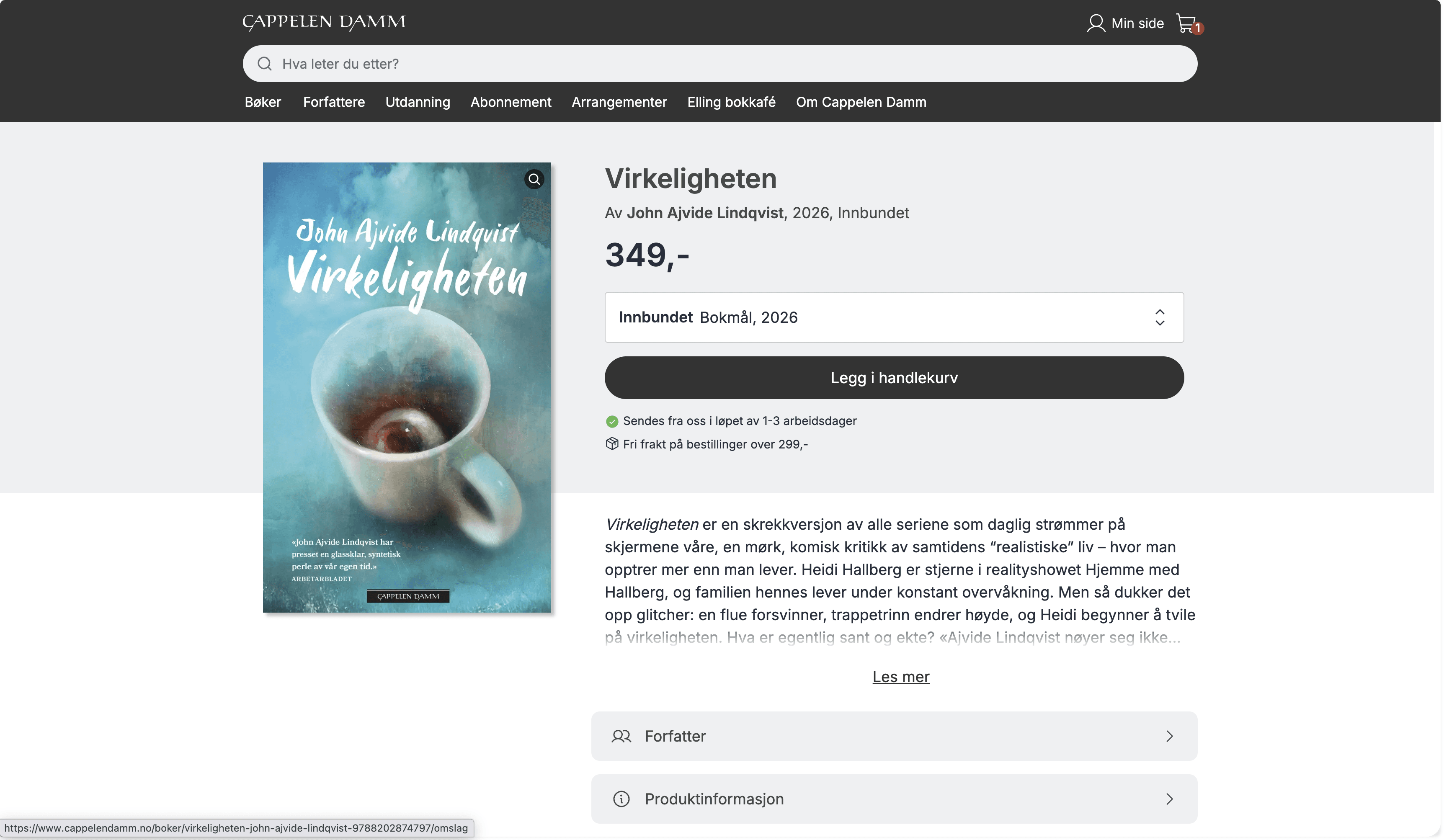Viewport: 1444px width, 840px height.
Task: Click the magnifier icon on book cover
Action: click(534, 179)
